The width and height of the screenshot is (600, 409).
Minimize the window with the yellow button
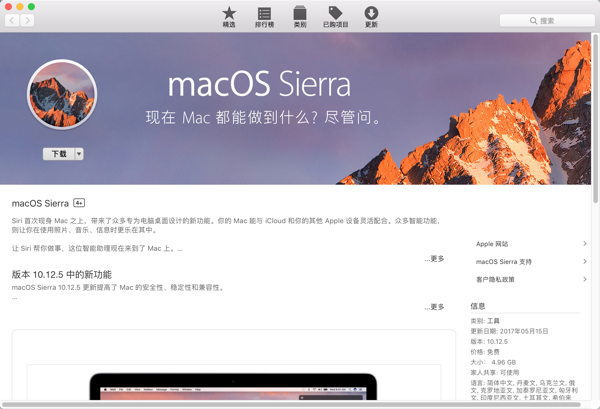click(x=20, y=7)
